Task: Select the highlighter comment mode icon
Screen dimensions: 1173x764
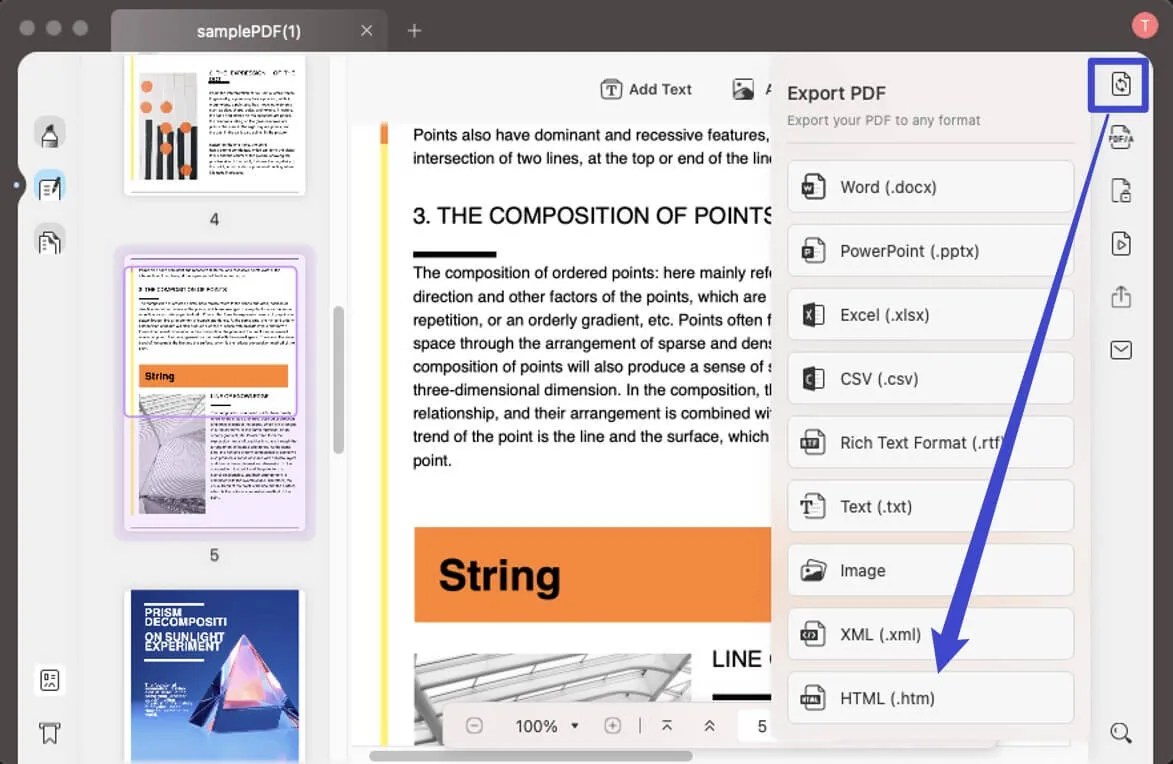Action: [x=49, y=134]
